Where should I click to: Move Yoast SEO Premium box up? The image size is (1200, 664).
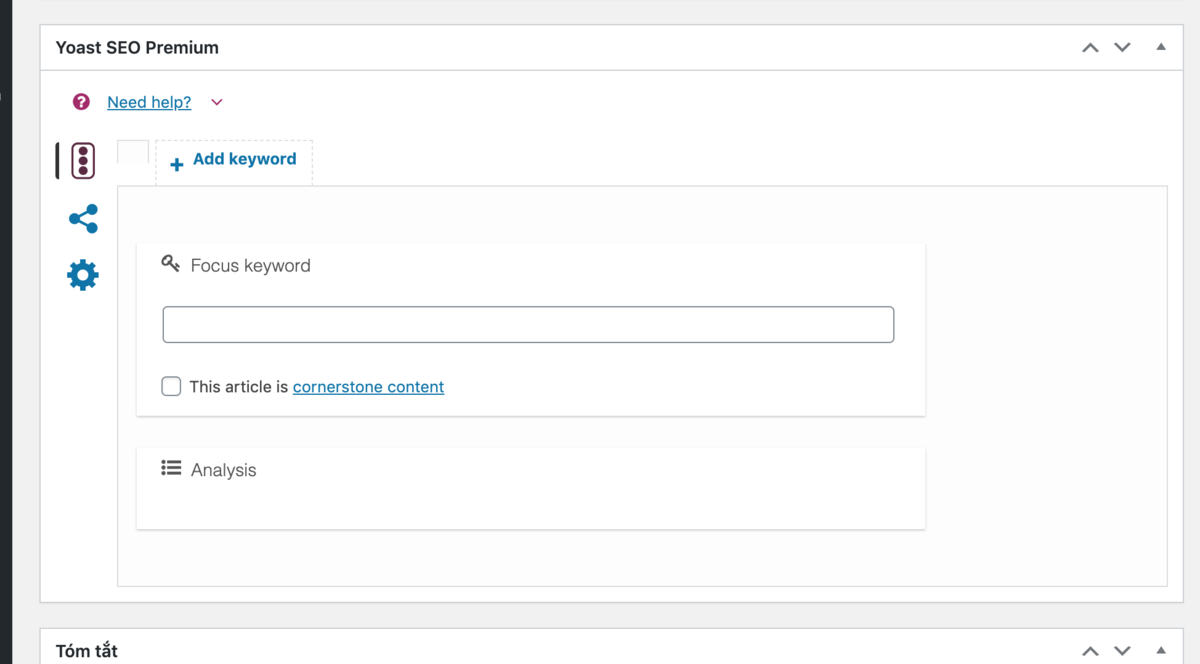coord(1090,47)
